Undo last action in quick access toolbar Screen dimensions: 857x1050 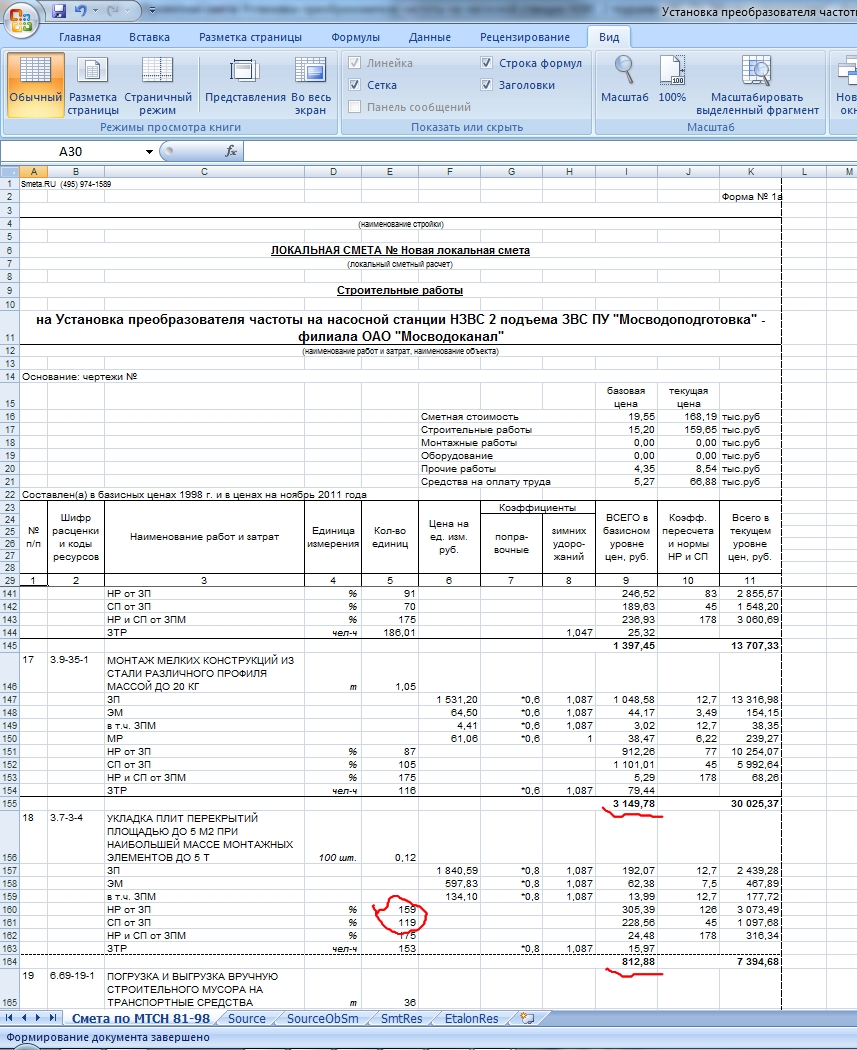[80, 11]
